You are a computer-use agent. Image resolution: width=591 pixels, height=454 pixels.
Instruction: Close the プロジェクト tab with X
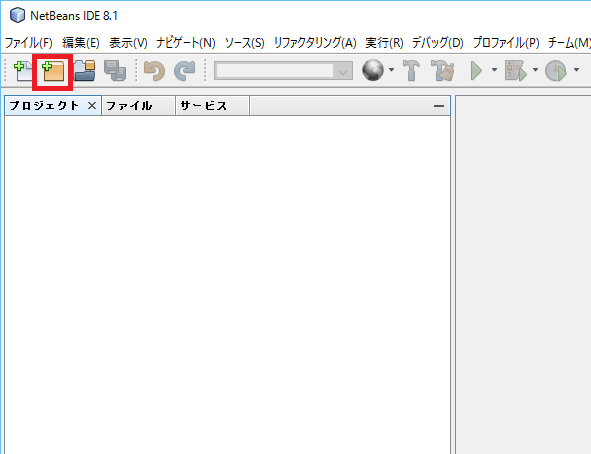pyautogui.click(x=92, y=106)
